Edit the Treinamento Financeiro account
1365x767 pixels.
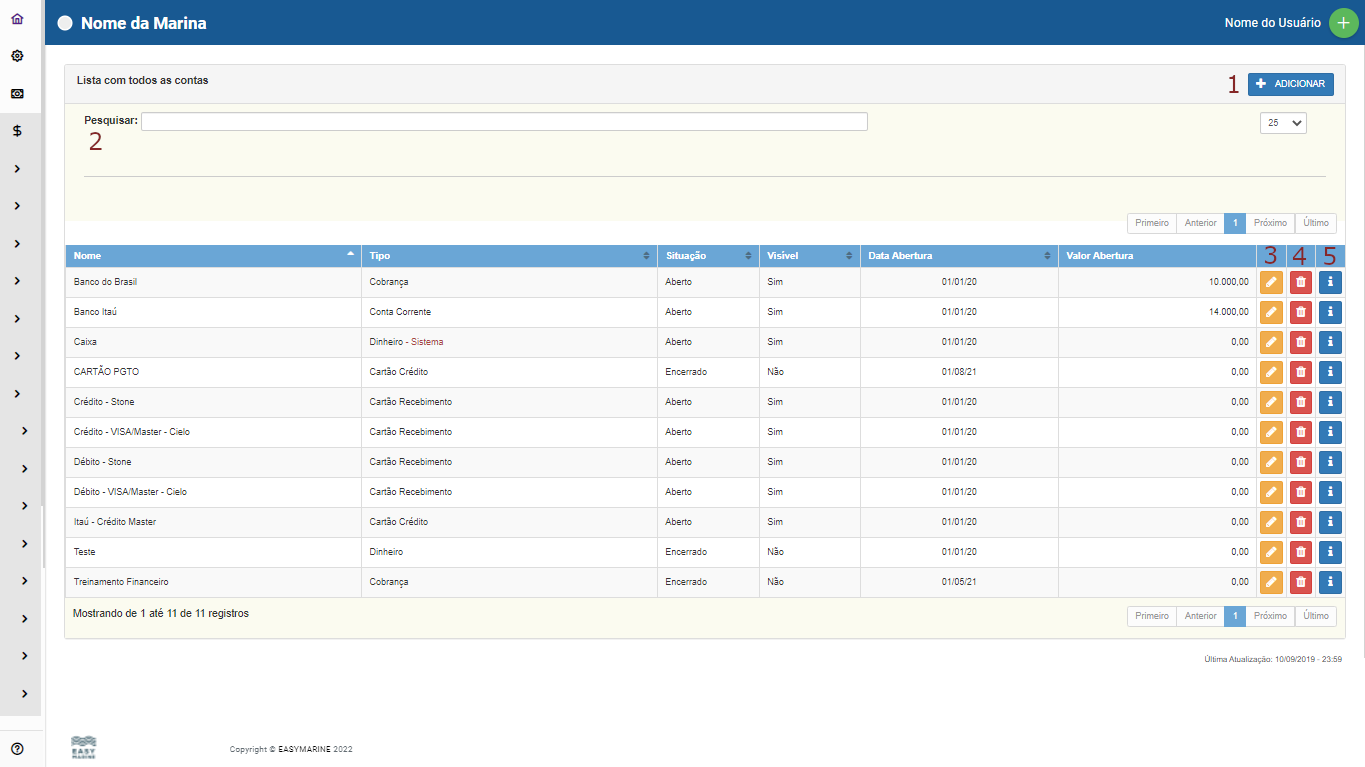coord(1270,582)
